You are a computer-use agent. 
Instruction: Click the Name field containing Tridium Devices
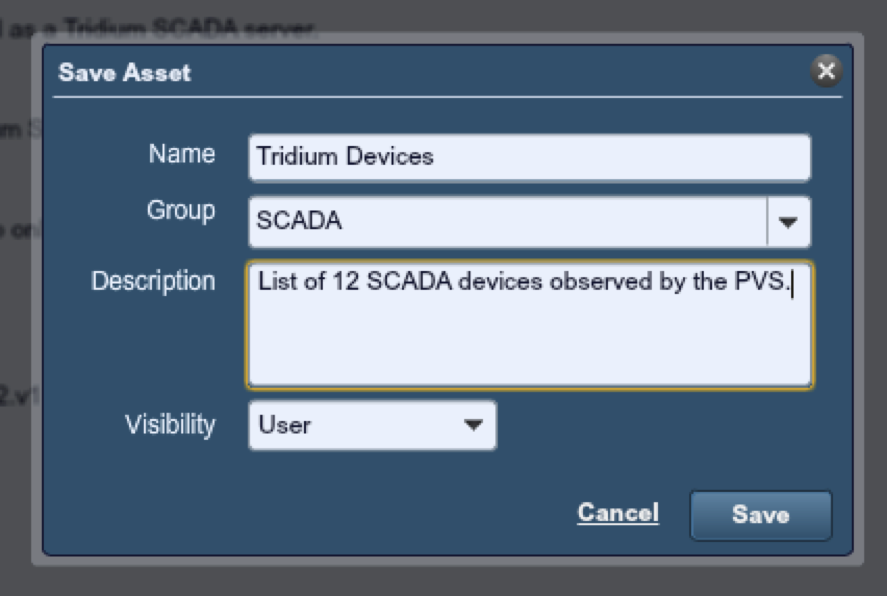tap(530, 157)
